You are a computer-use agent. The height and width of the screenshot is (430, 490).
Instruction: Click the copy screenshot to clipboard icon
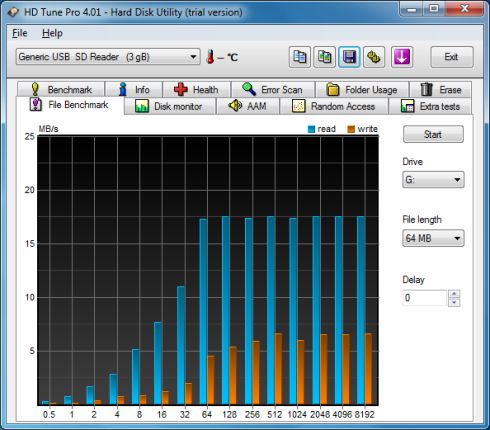324,57
